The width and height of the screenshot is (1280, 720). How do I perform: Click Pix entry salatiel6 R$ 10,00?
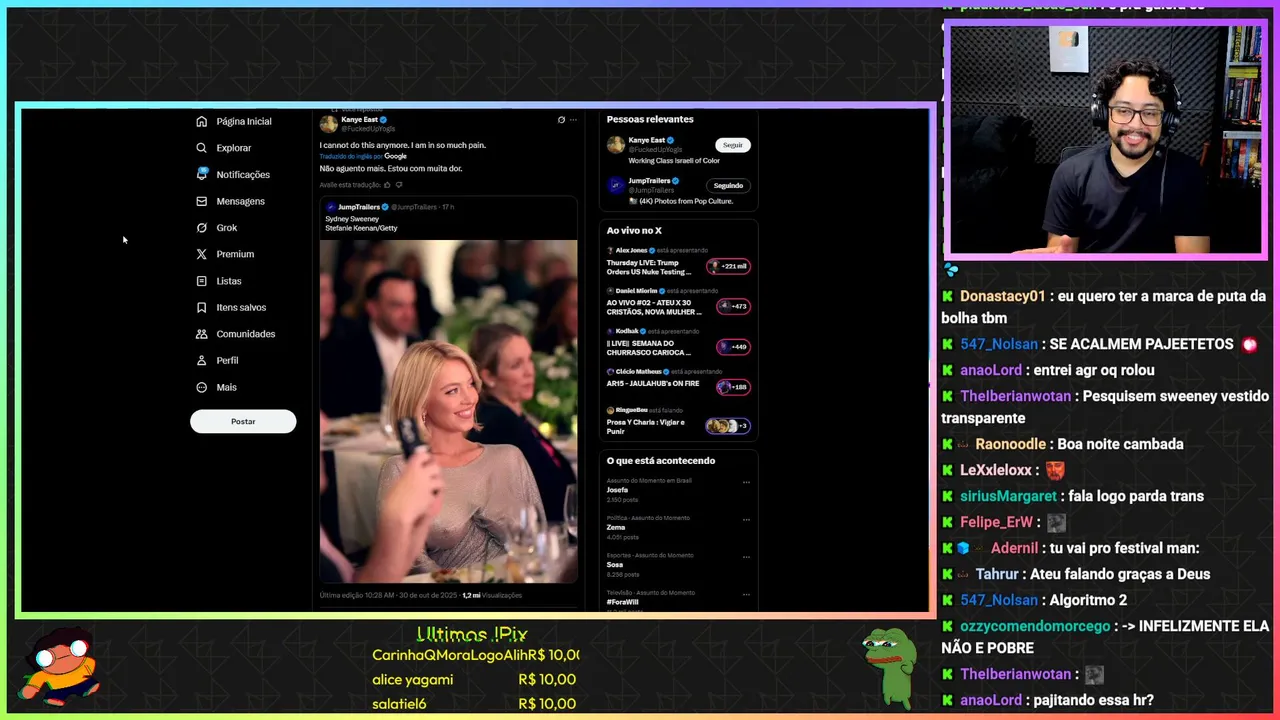475,704
